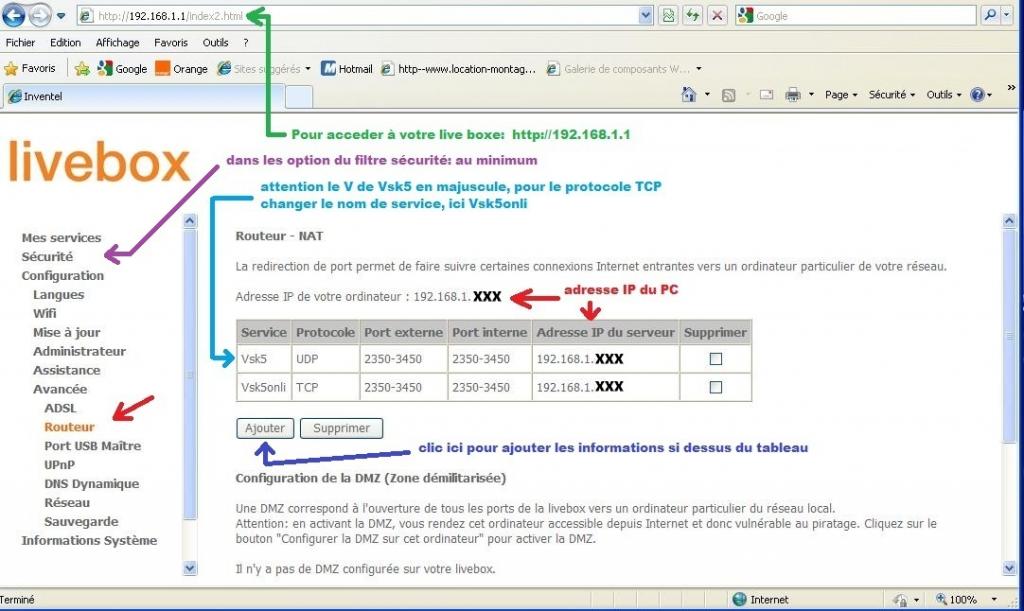
Task: Click the Refresh page icon
Action: [x=693, y=16]
